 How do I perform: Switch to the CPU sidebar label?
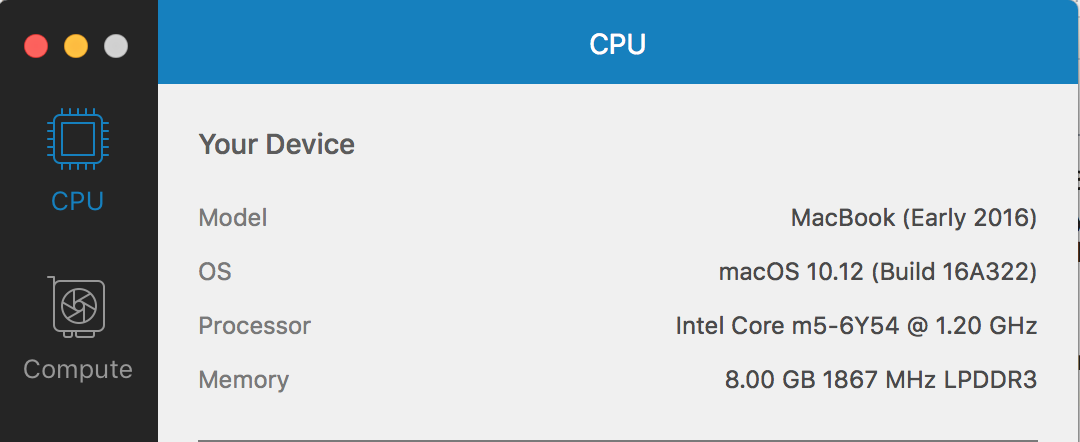pyautogui.click(x=77, y=201)
